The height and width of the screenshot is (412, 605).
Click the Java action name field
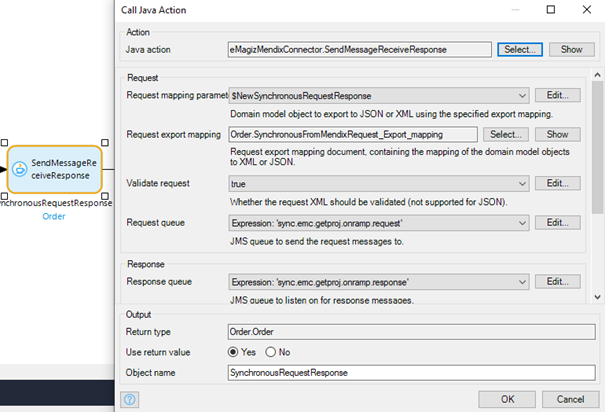click(x=359, y=49)
